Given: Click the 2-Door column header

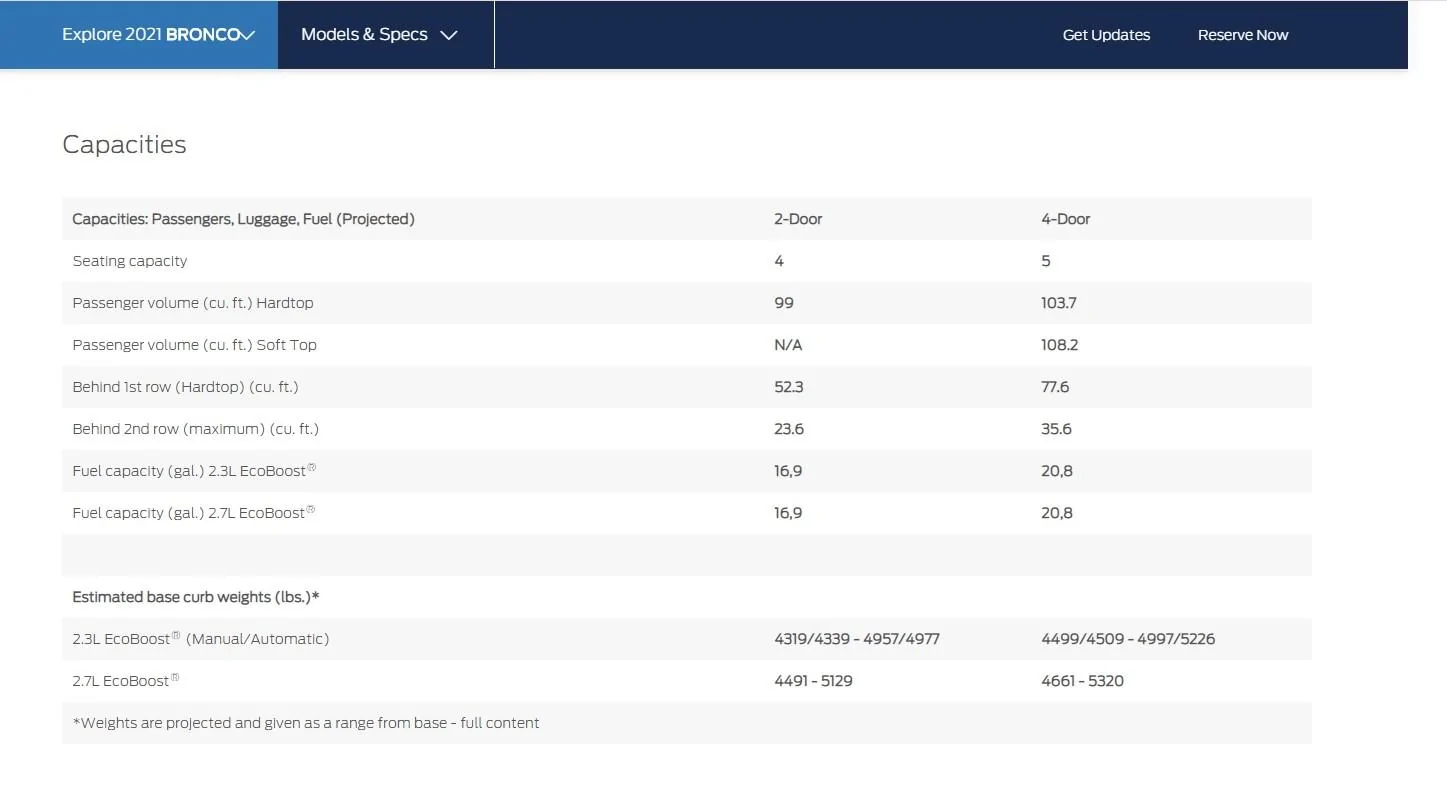Looking at the screenshot, I should click(797, 219).
